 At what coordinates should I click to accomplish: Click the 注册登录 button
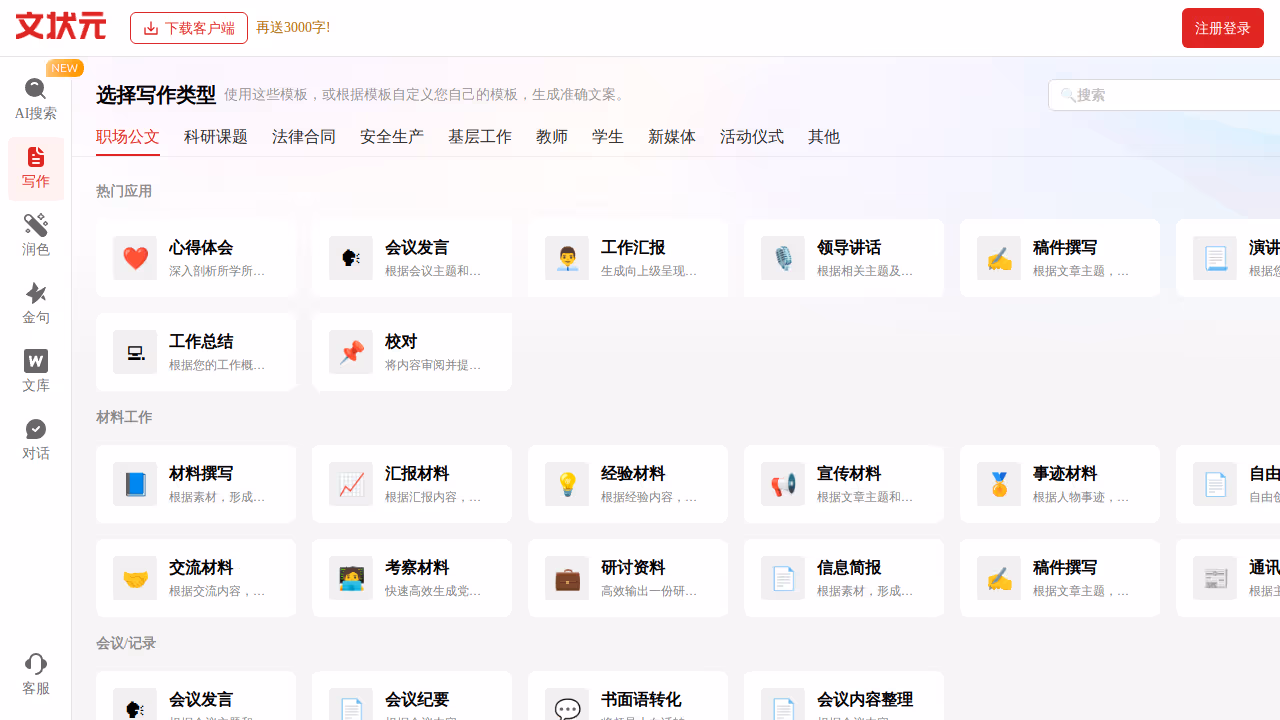pos(1223,28)
